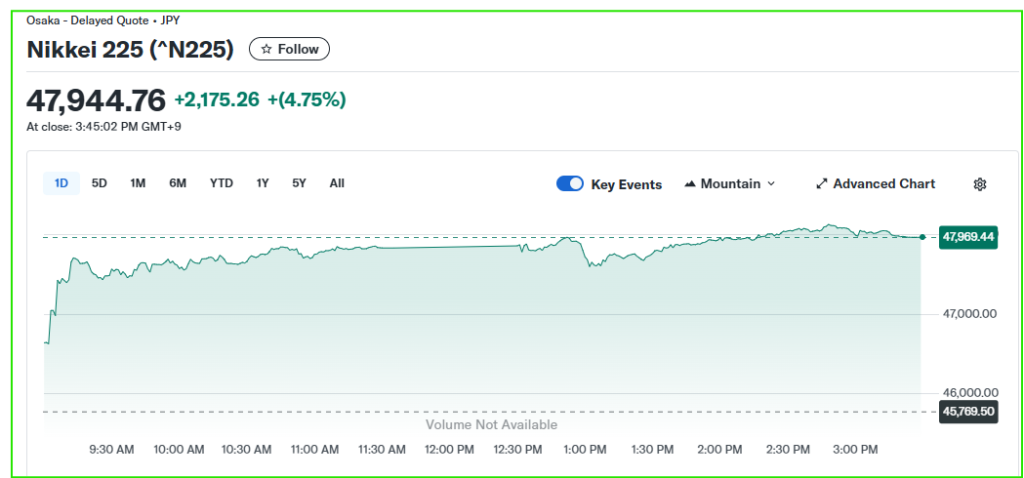The height and width of the screenshot is (478, 1024).
Task: Switch to the 5D range
Action: coord(99,183)
